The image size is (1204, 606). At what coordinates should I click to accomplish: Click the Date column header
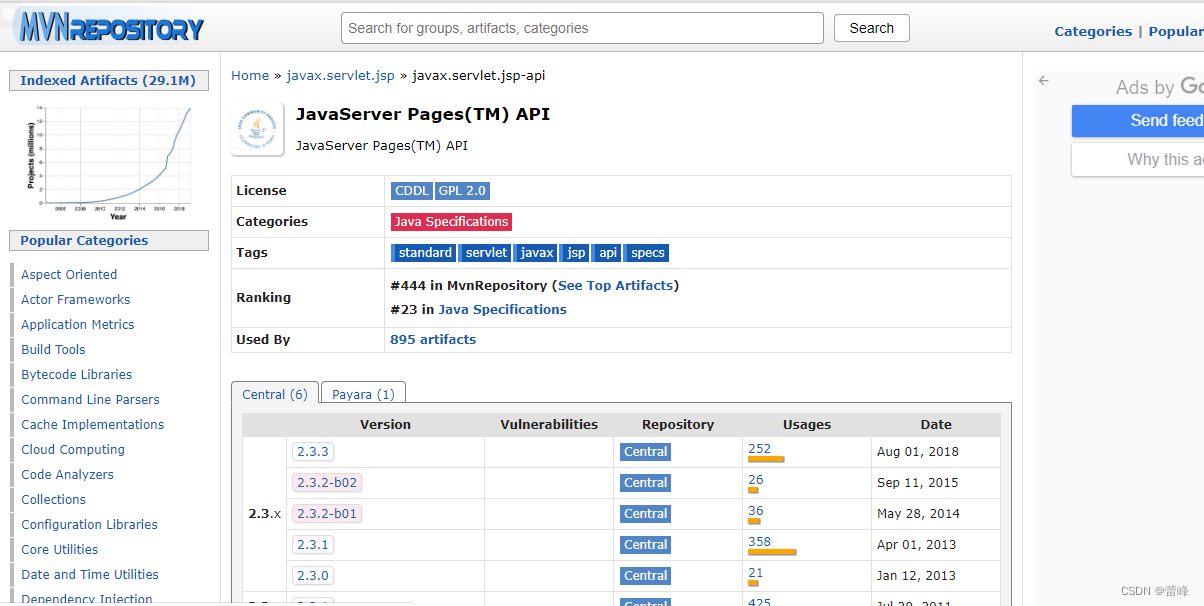coord(936,424)
